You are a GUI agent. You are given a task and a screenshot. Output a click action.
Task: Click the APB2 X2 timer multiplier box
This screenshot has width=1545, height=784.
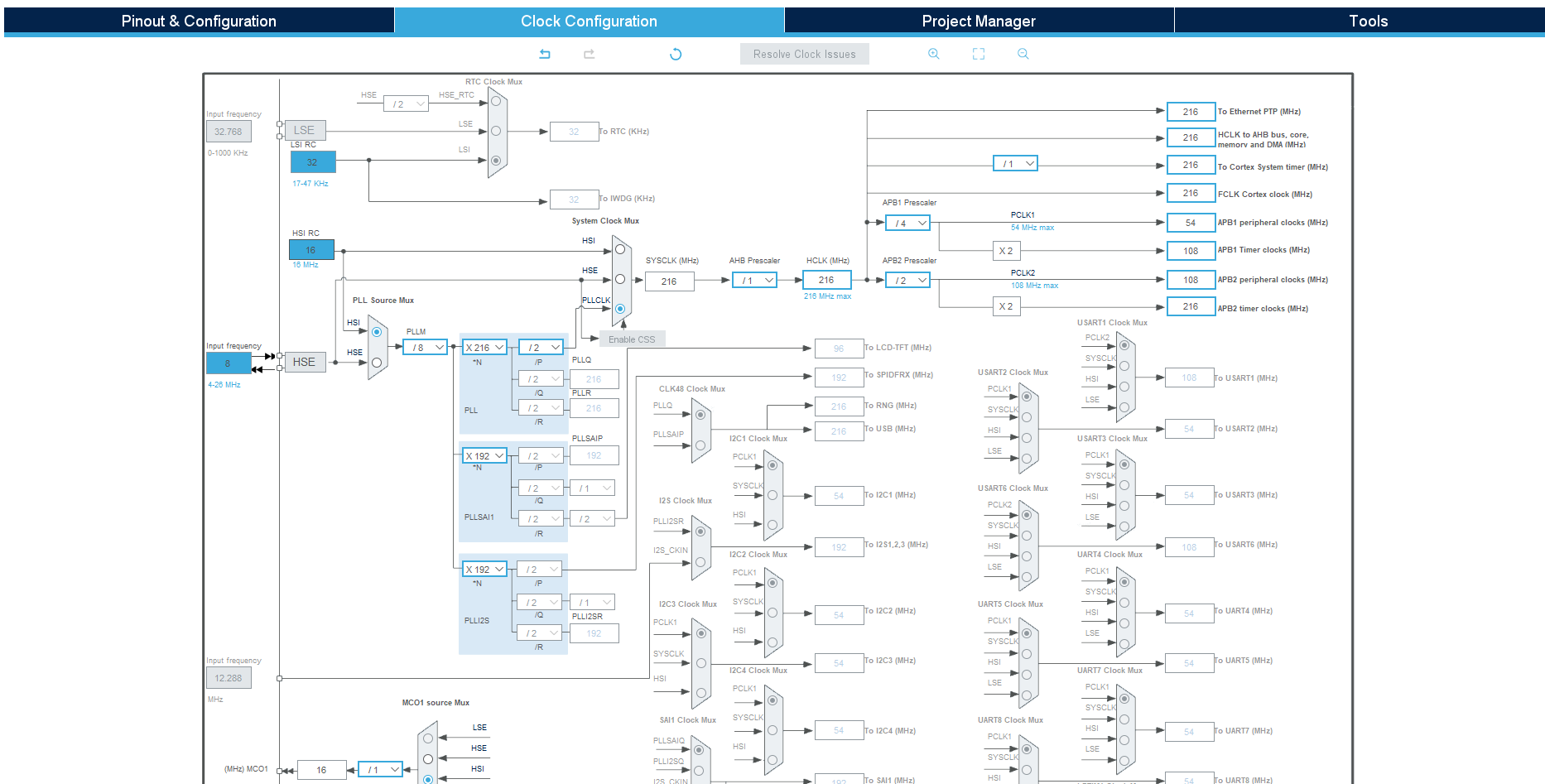tap(1005, 306)
